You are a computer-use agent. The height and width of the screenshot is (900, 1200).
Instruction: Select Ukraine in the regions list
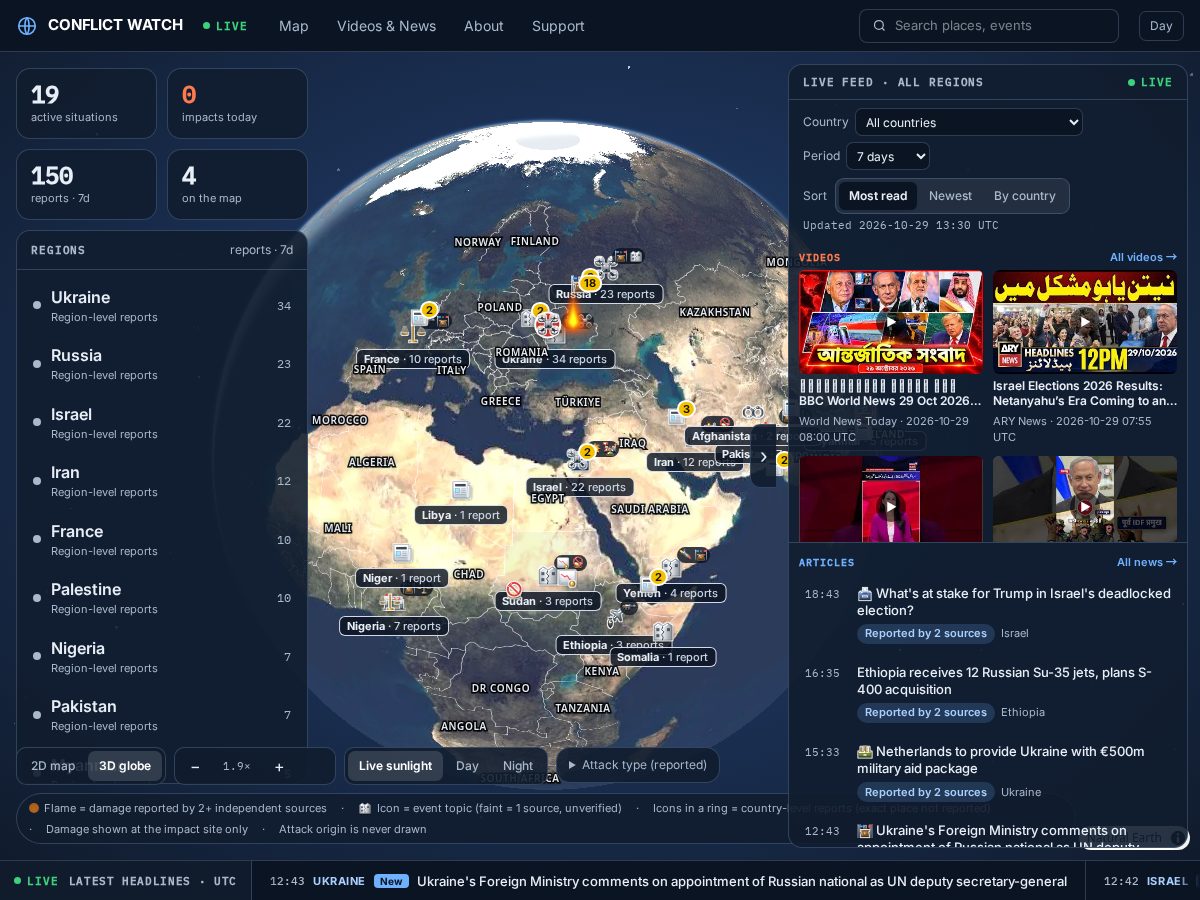pos(161,307)
